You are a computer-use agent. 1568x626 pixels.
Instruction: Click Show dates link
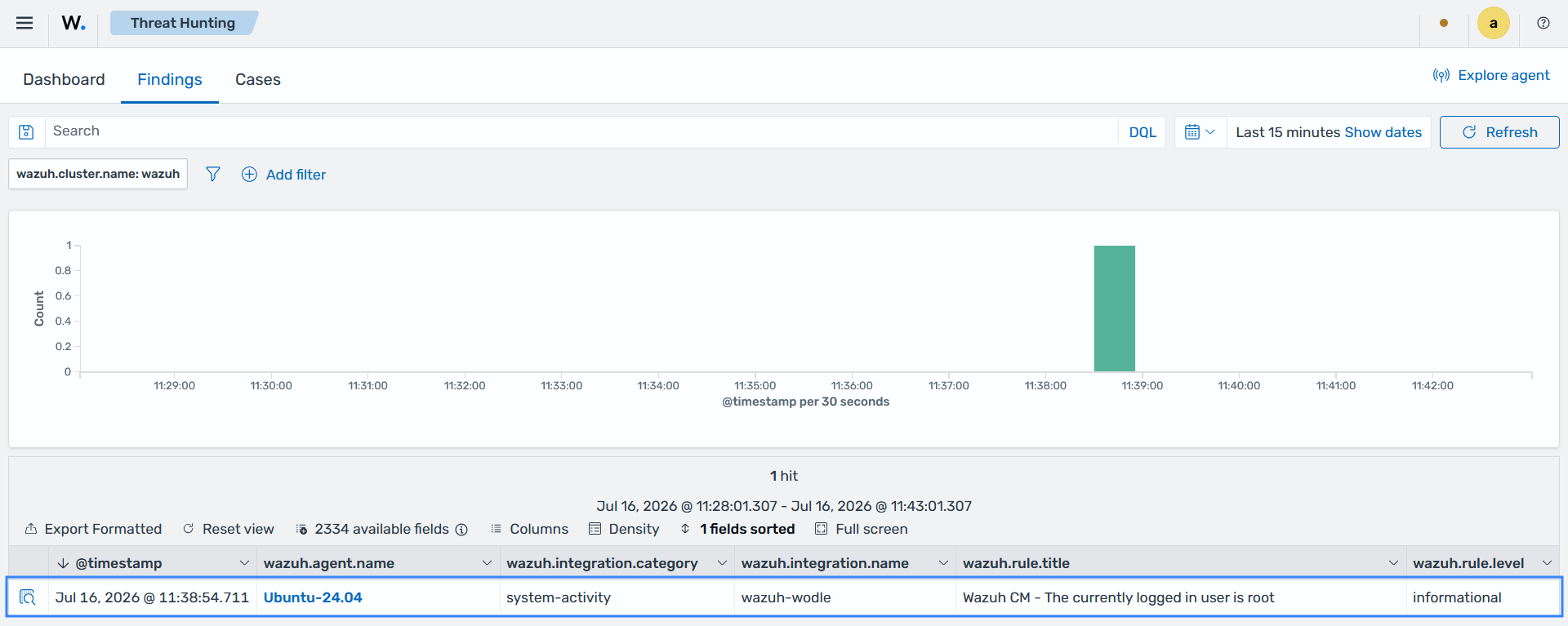coord(1383,132)
